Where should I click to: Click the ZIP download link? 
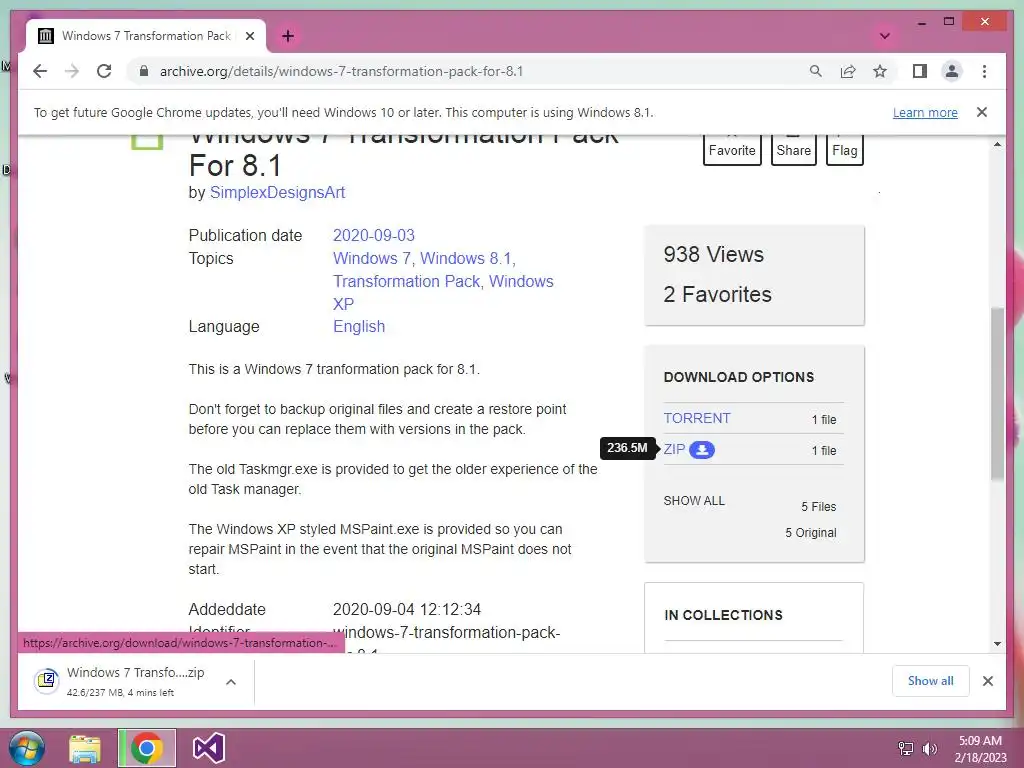point(674,449)
